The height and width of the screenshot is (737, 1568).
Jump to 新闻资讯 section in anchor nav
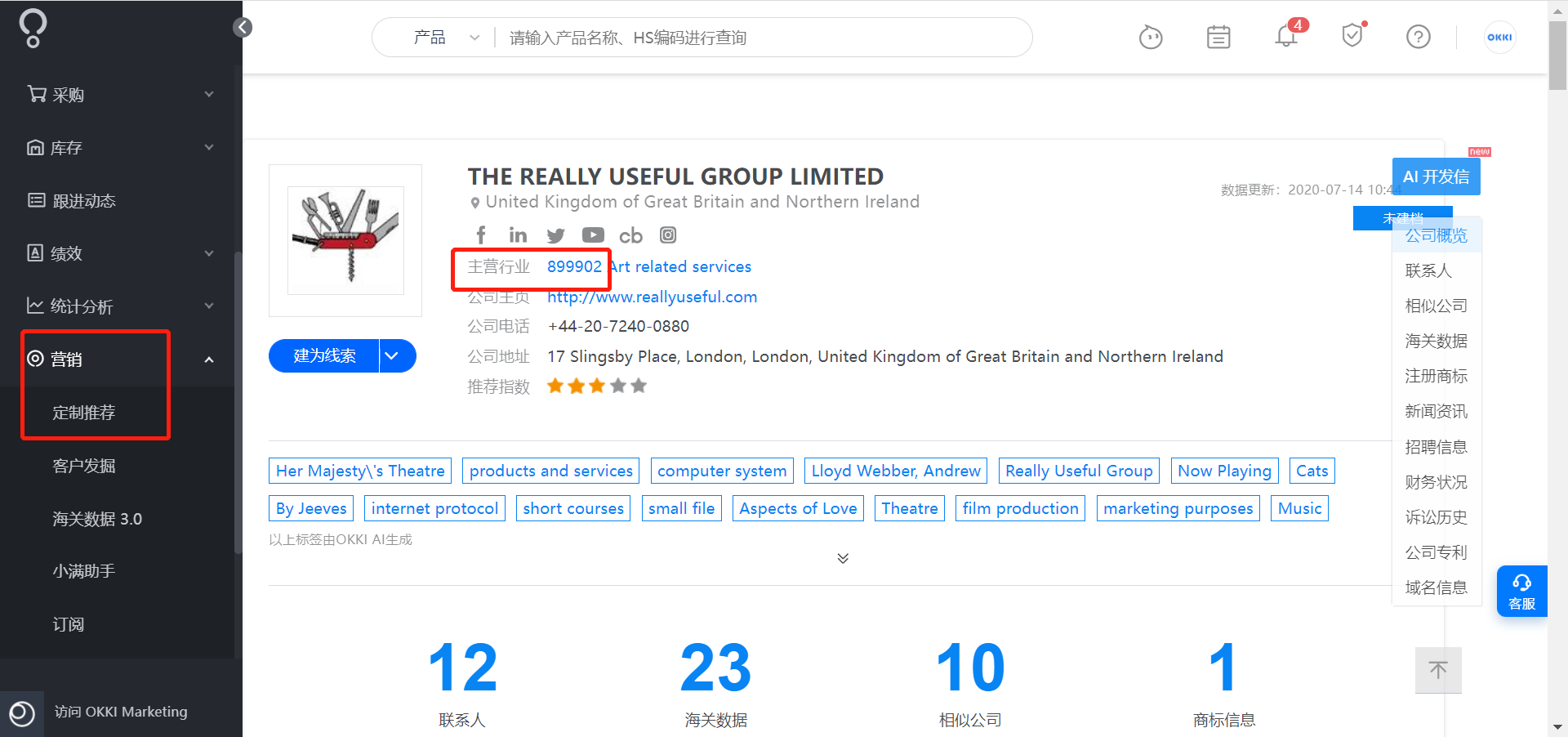click(x=1436, y=411)
